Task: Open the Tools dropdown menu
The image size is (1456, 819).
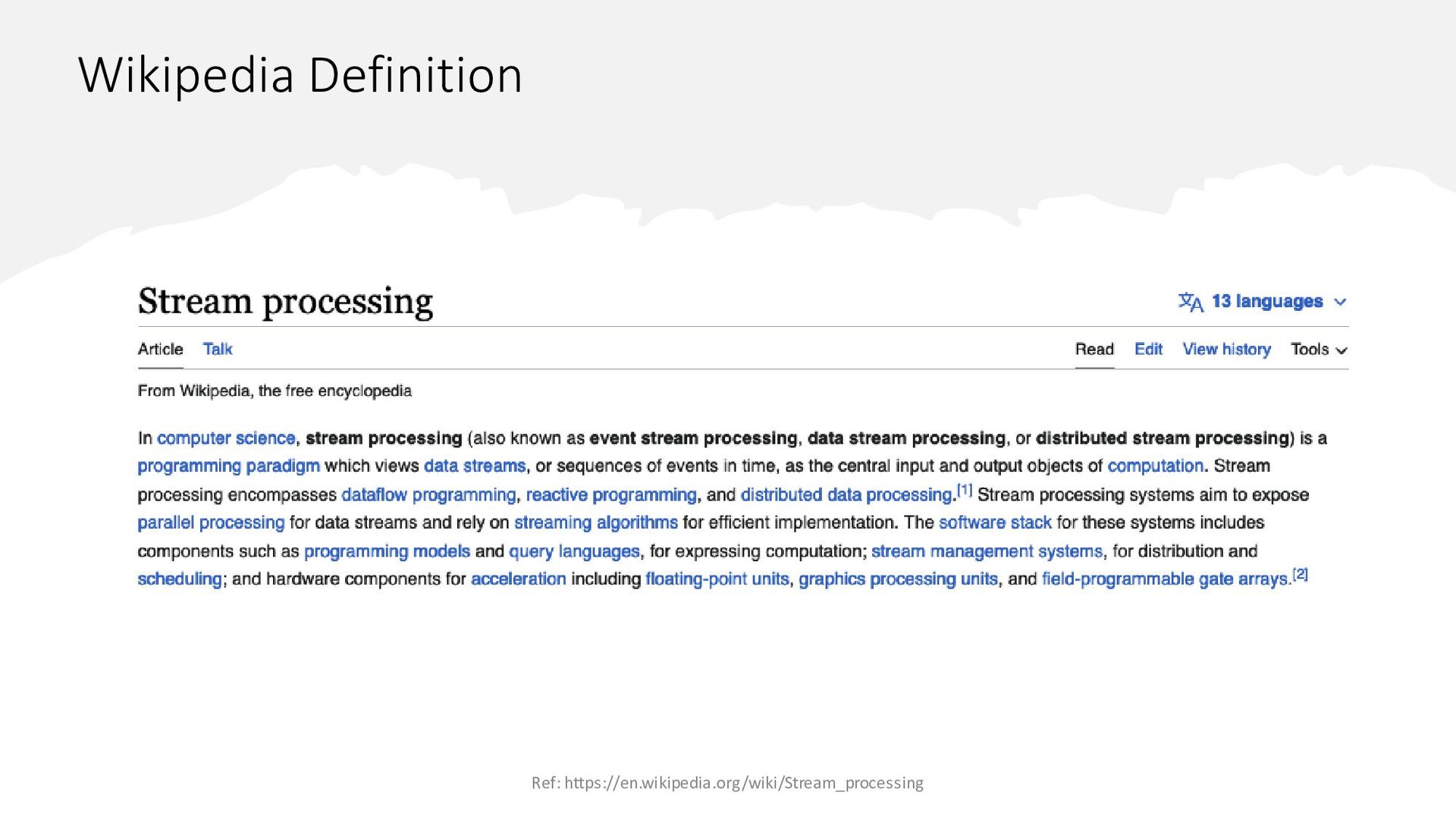Action: point(1319,350)
